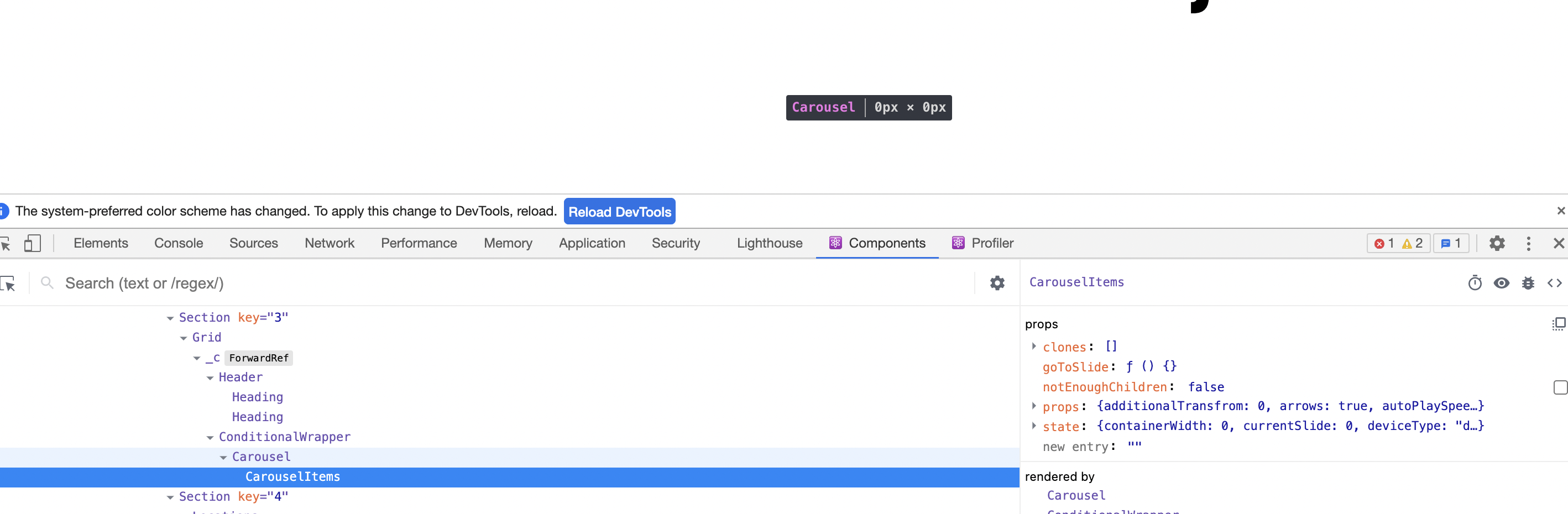Open the DevTools settings gear

(1497, 243)
